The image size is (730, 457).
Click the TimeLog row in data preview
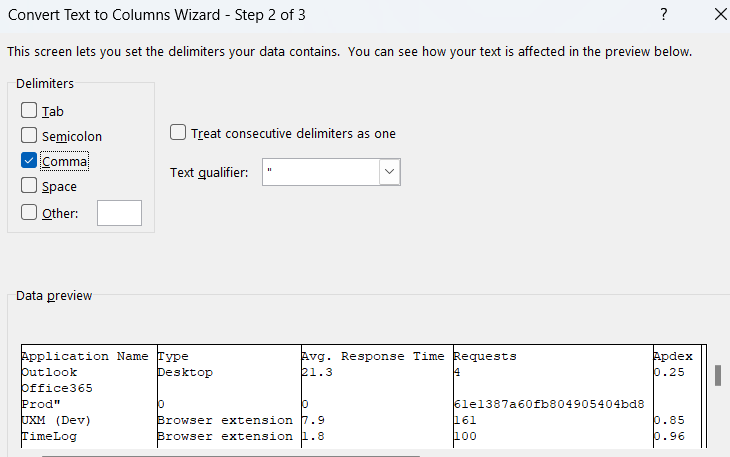[49, 436]
